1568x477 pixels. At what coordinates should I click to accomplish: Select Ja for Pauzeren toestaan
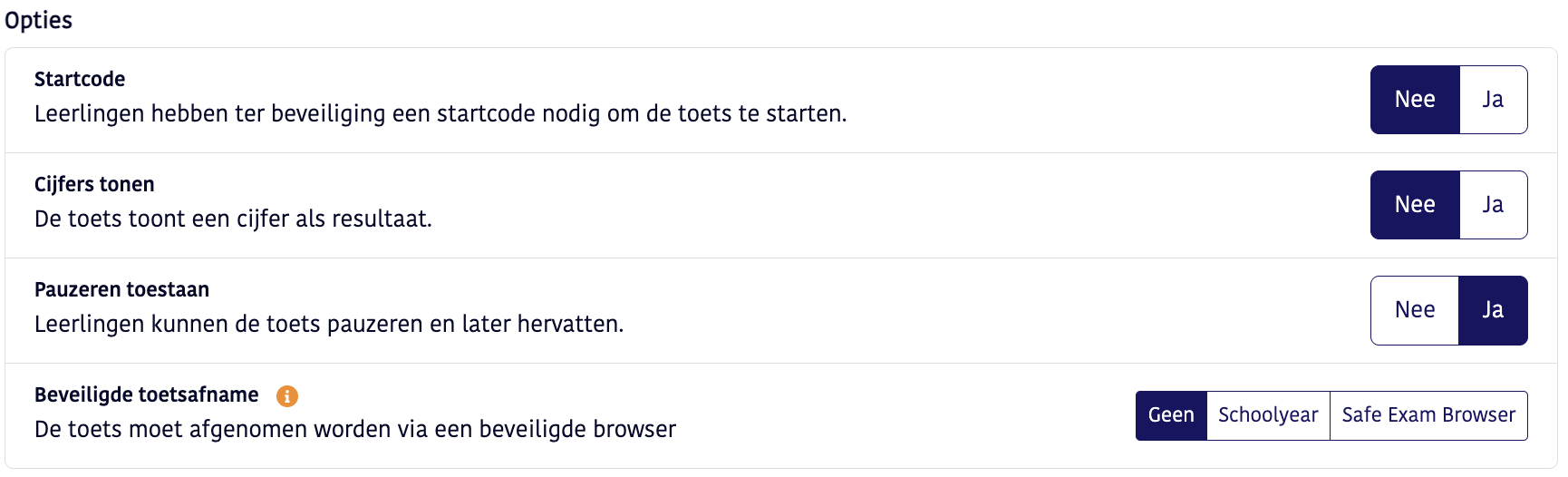pos(1493,310)
